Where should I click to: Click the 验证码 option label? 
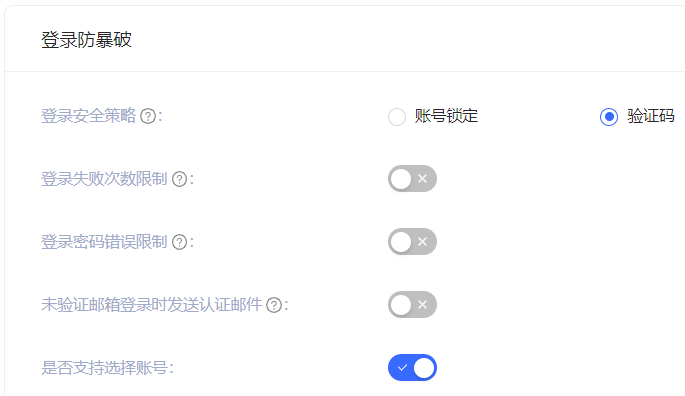coord(651,116)
